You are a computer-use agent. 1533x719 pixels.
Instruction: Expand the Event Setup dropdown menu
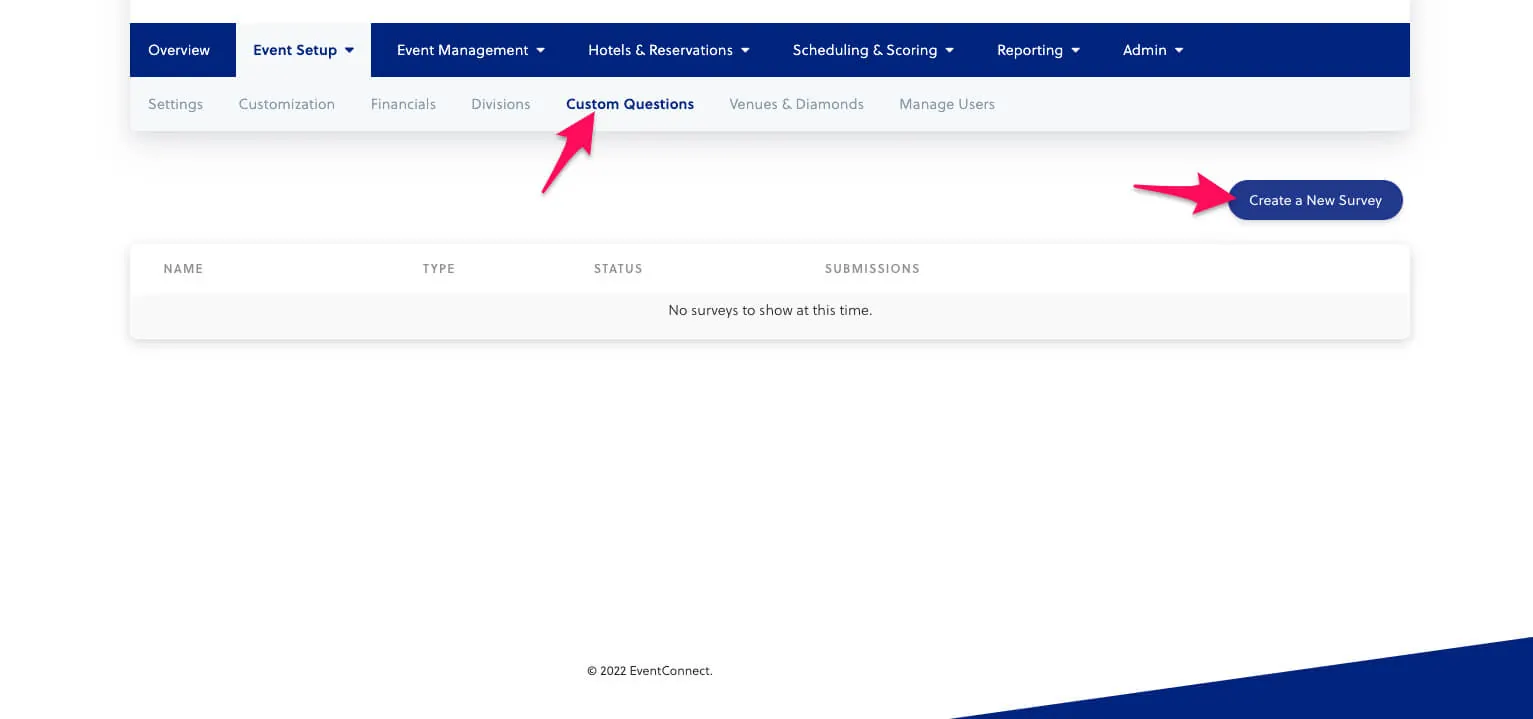303,50
